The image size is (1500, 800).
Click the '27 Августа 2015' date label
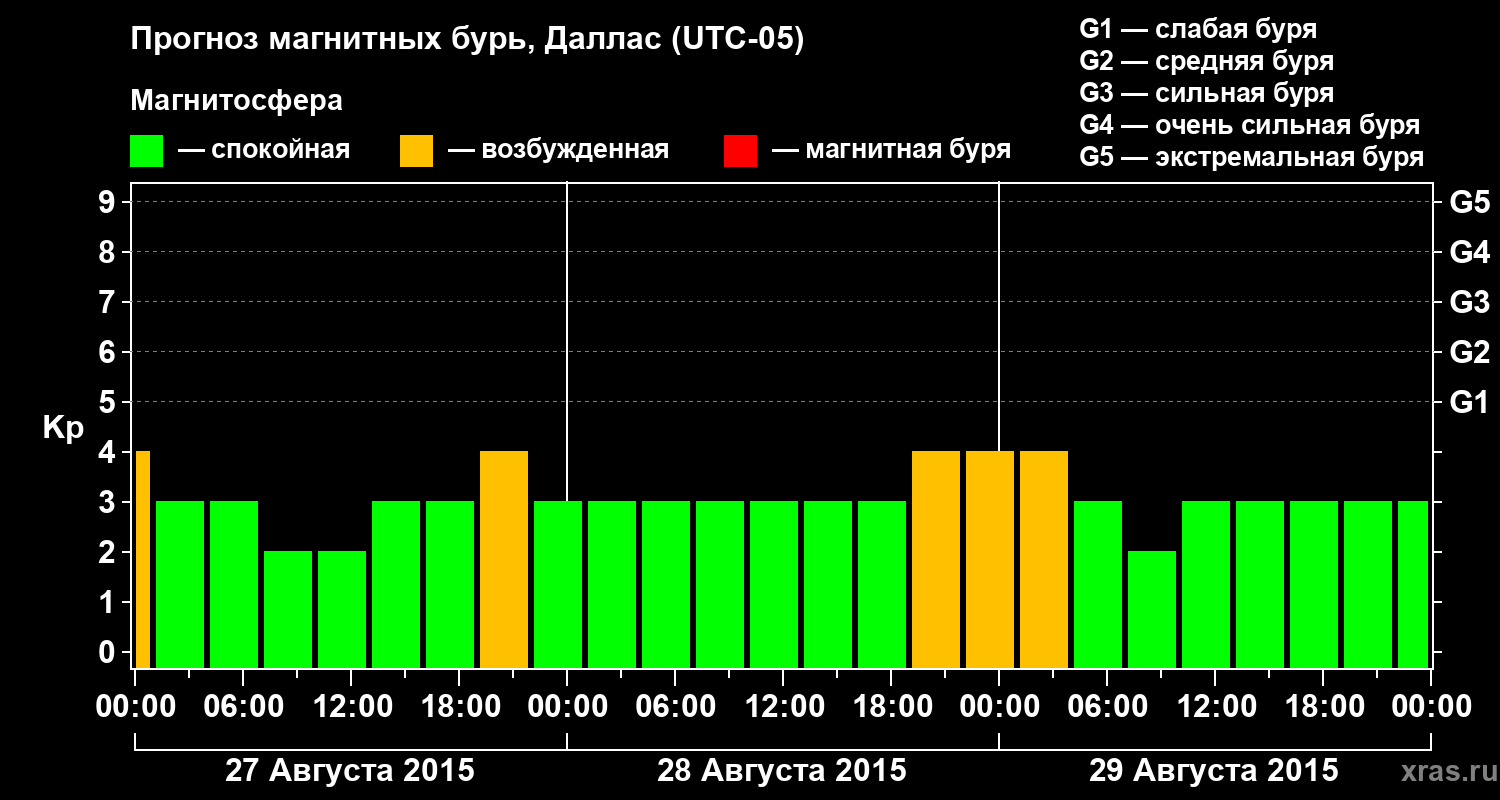[x=350, y=771]
